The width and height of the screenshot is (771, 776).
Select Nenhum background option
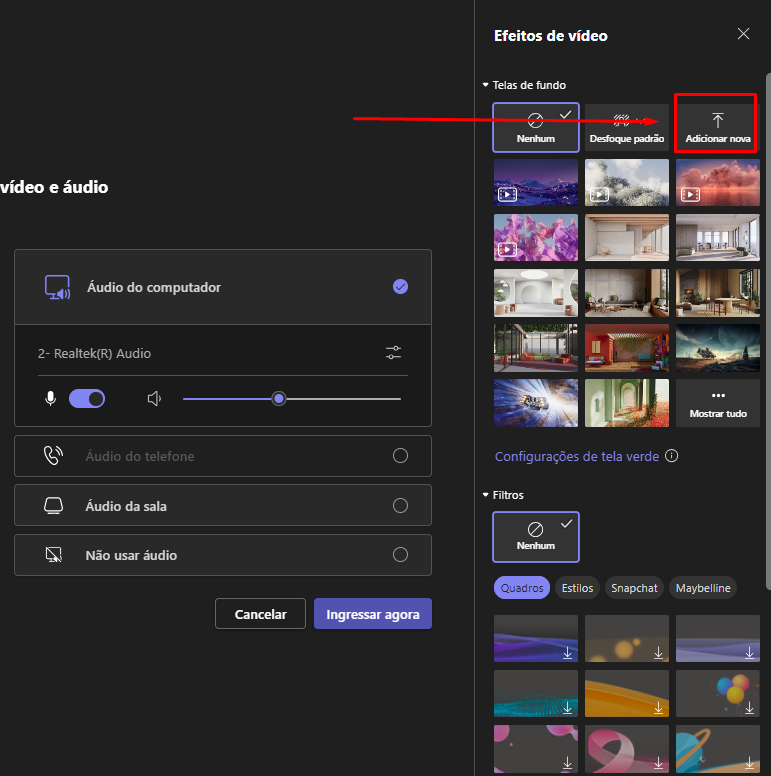click(x=535, y=127)
